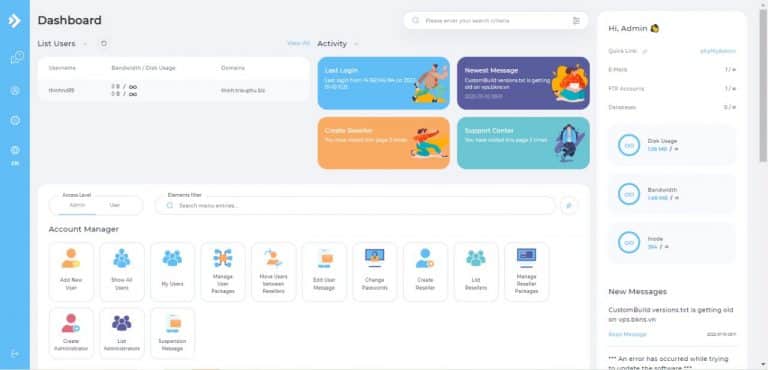Open the My Users tile
768x370 pixels.
pos(172,271)
